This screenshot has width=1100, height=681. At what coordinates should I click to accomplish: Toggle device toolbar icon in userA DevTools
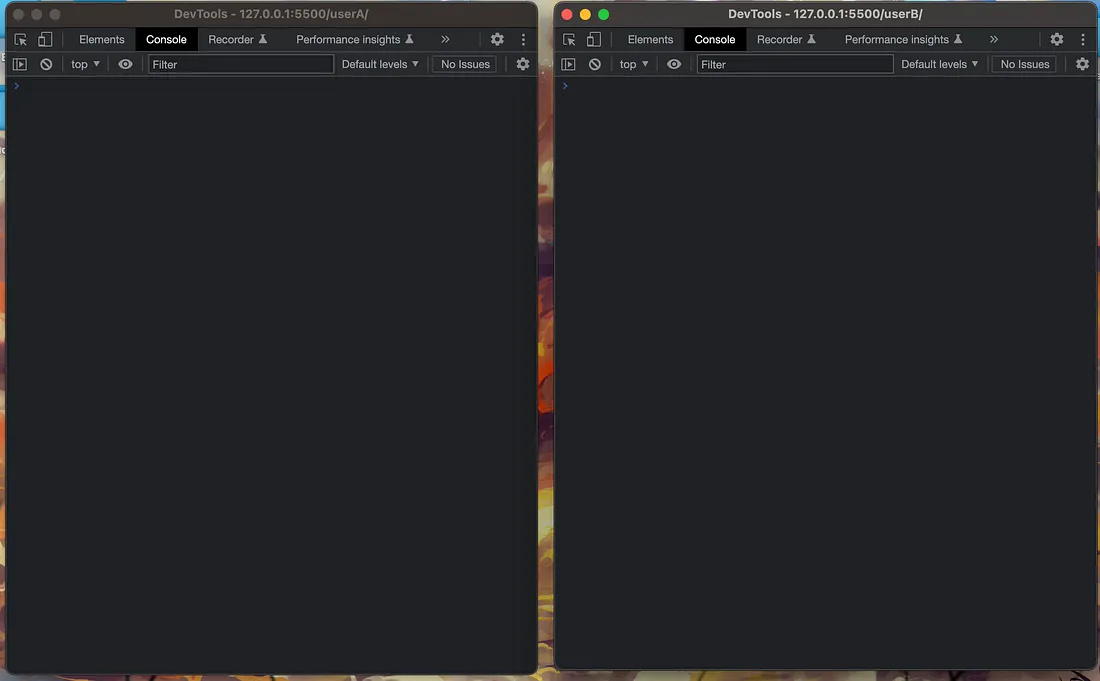[x=45, y=40]
